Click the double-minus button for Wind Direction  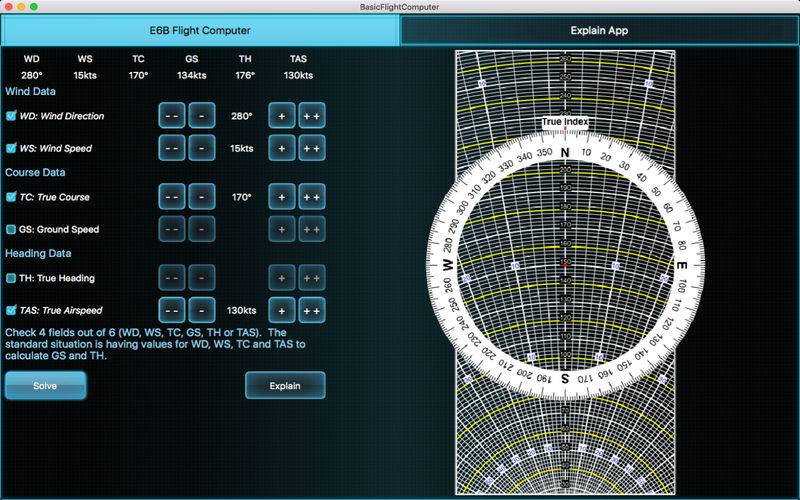172,116
